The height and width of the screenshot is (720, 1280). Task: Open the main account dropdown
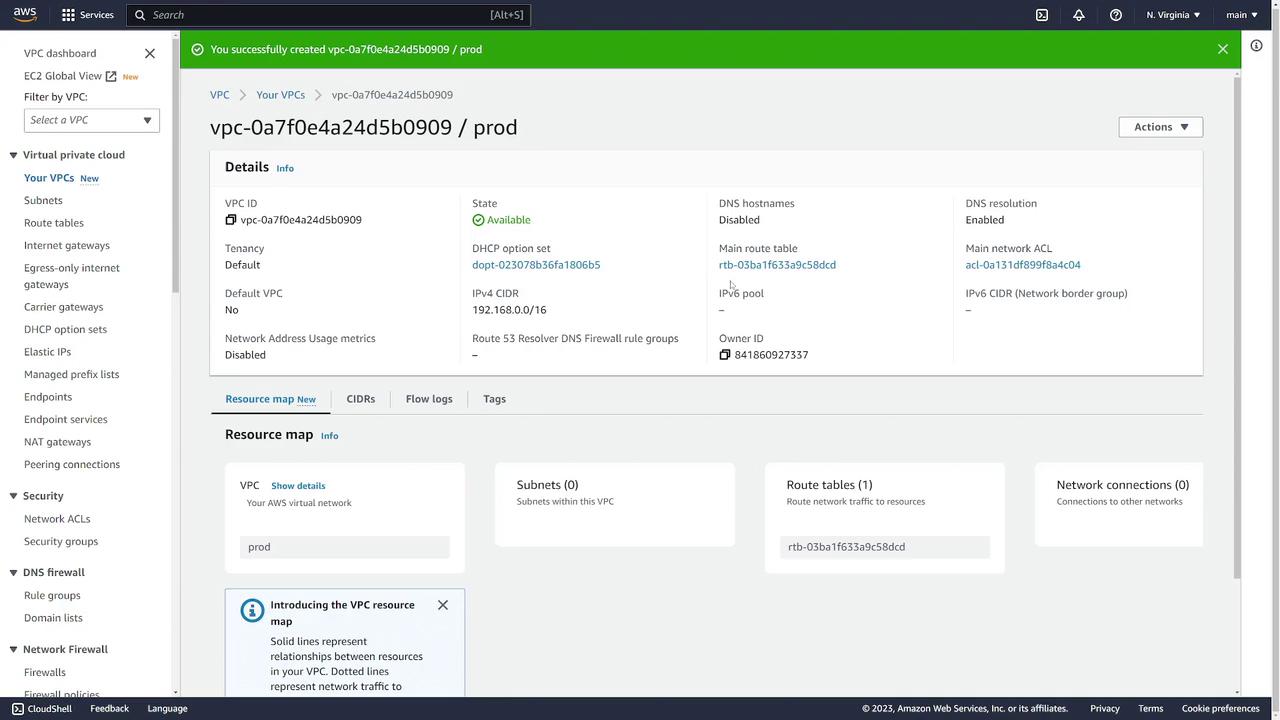[1242, 15]
